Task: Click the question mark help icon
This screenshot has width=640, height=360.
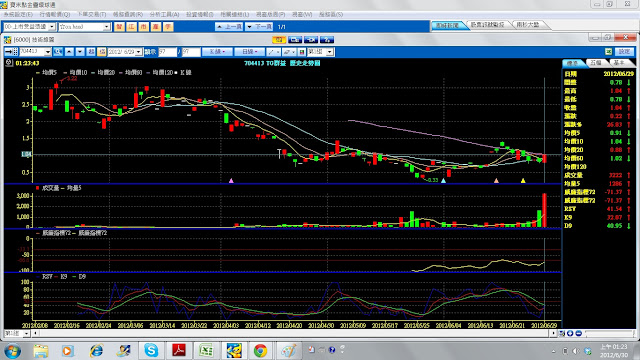Action: [327, 40]
